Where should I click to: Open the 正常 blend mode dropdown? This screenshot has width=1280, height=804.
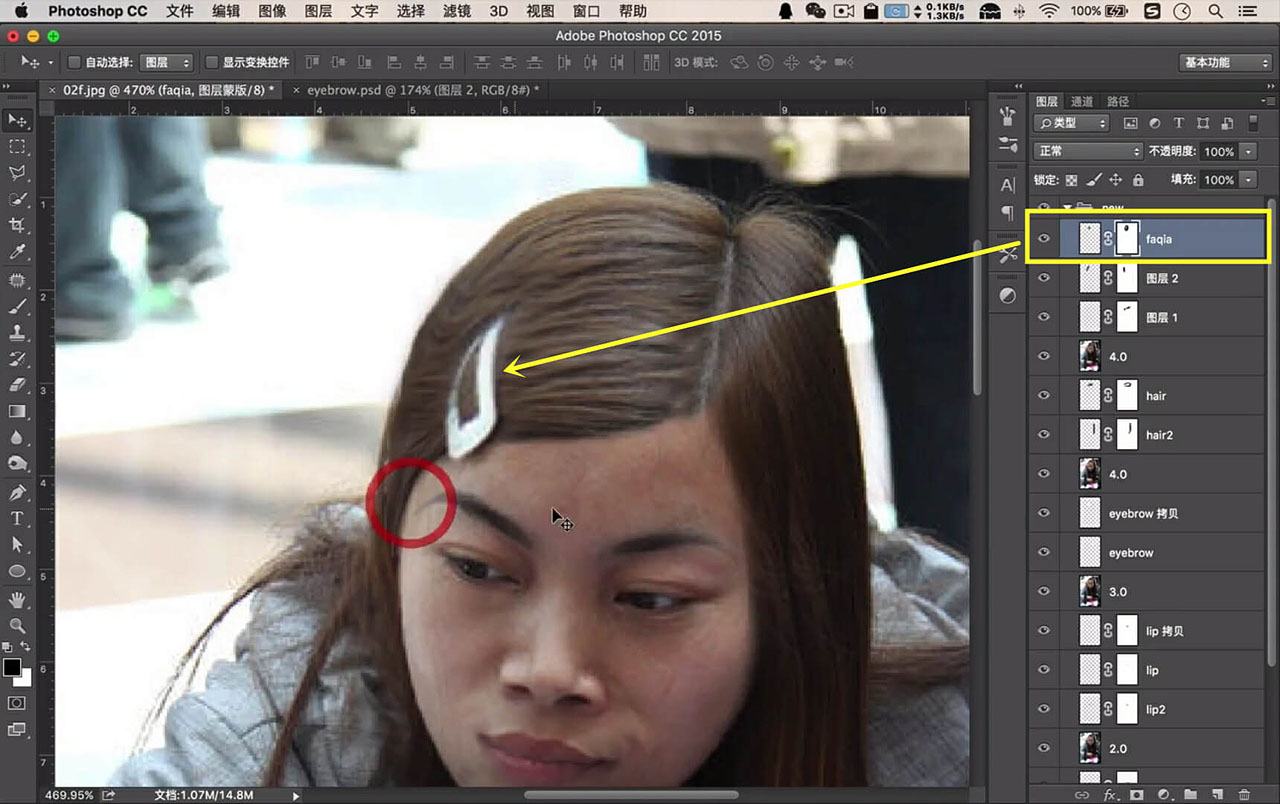point(1088,151)
